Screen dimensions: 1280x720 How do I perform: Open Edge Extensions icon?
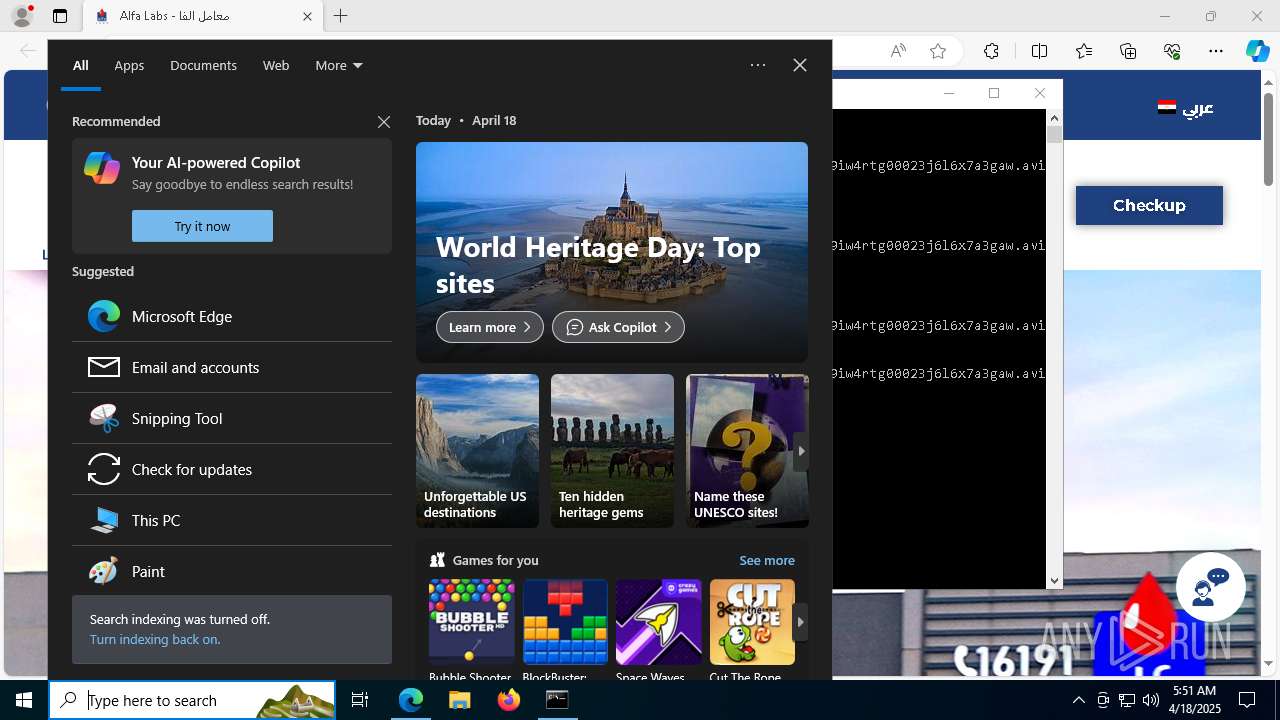click(991, 51)
